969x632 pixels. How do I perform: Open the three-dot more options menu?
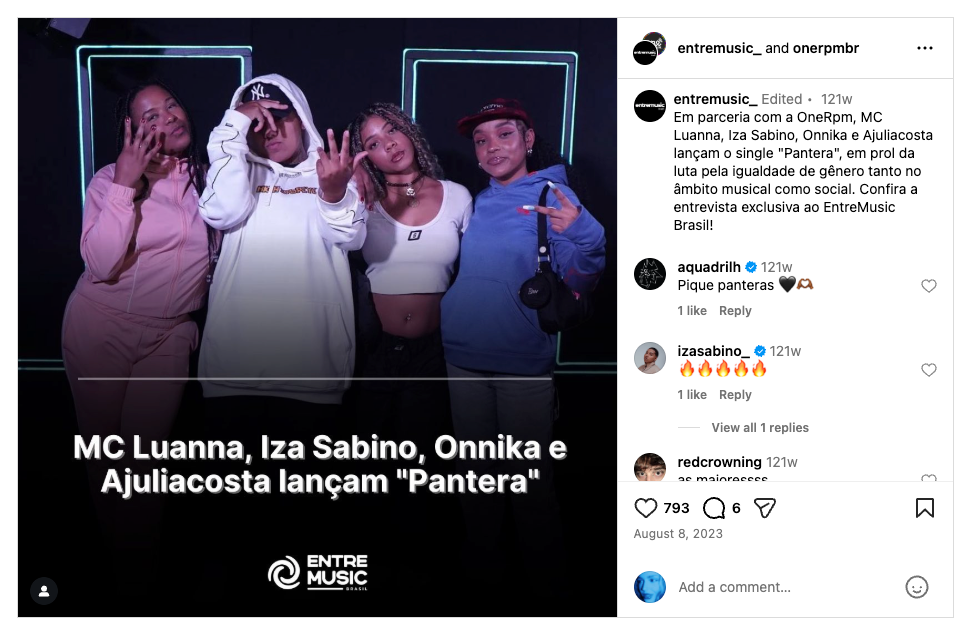click(x=925, y=48)
